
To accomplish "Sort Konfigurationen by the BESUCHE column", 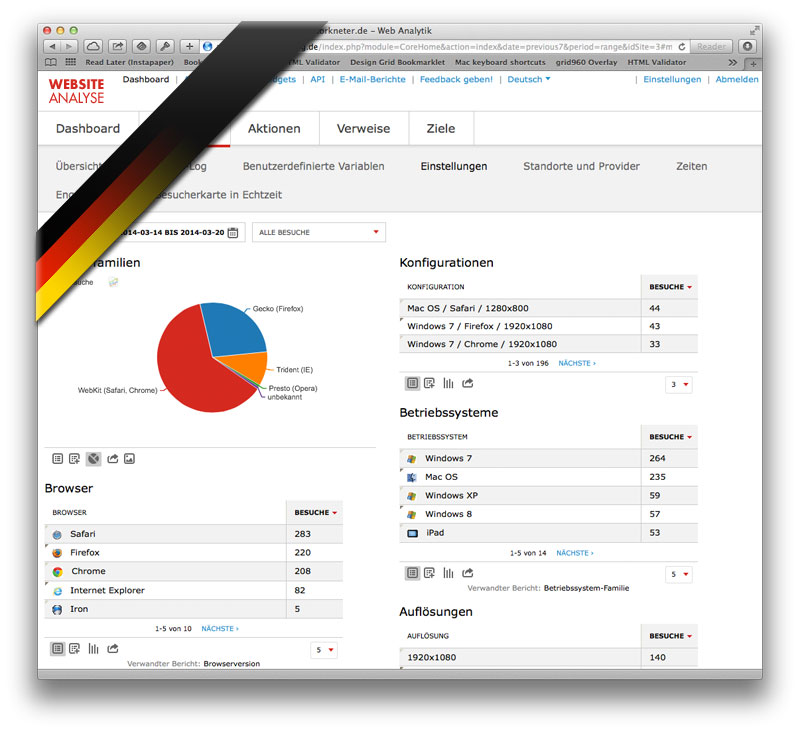I will tap(670, 287).
